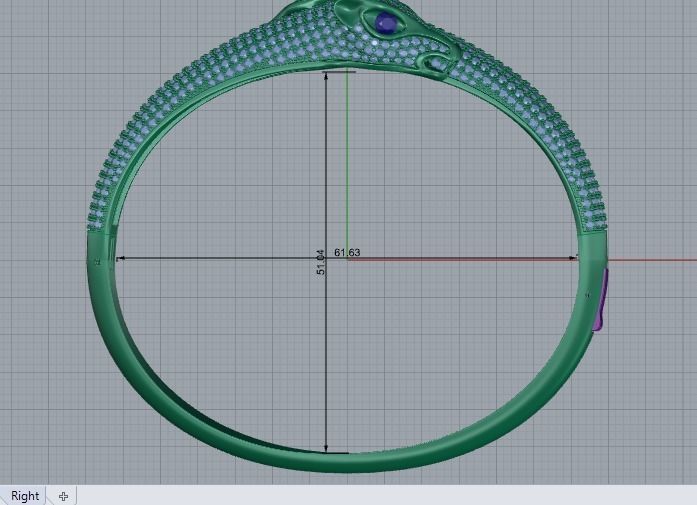Viewport: 697px width, 505px height.
Task: Select the purple clasp piece on bangle
Action: [601, 300]
